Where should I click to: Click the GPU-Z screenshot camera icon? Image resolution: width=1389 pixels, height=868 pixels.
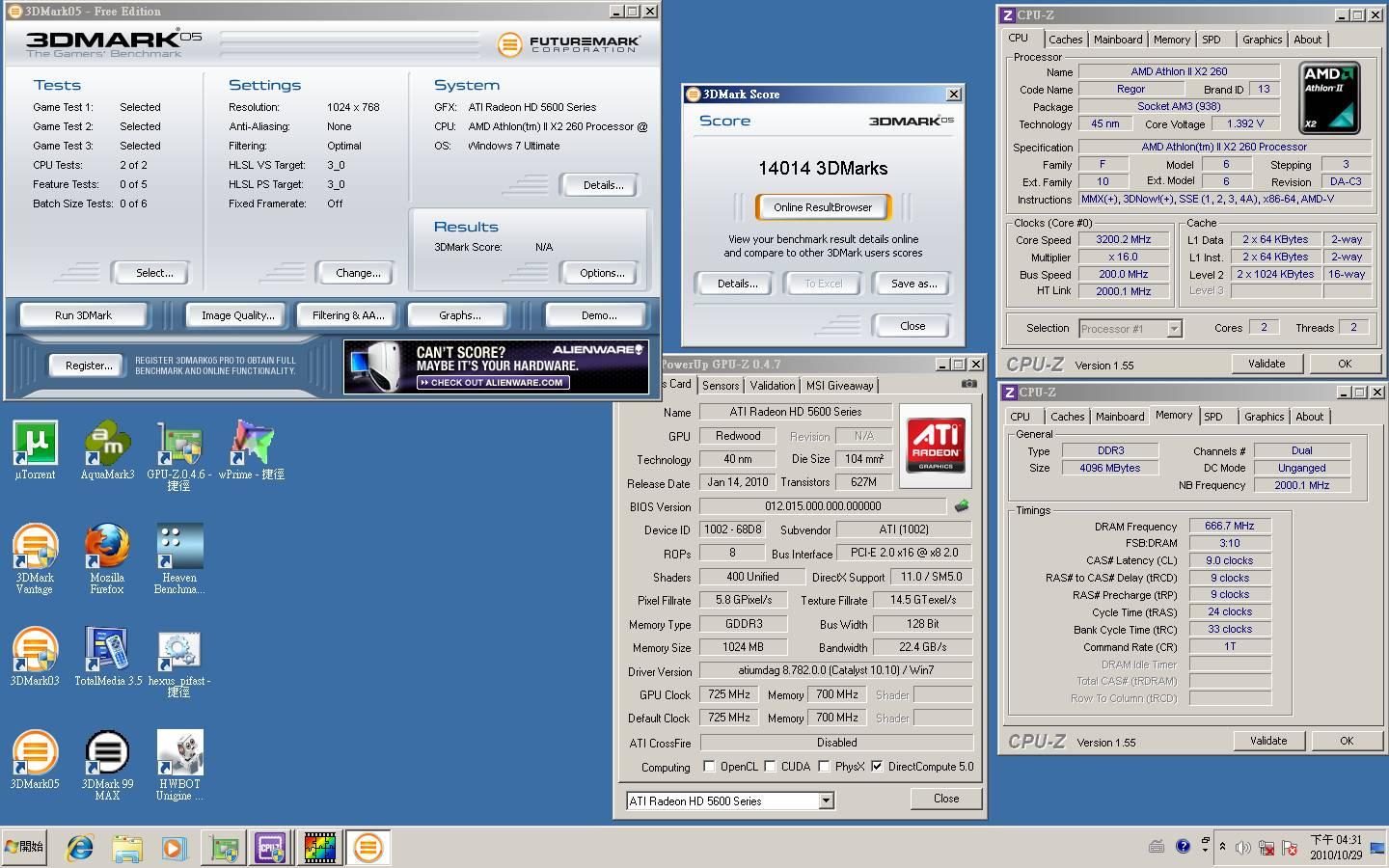click(968, 384)
